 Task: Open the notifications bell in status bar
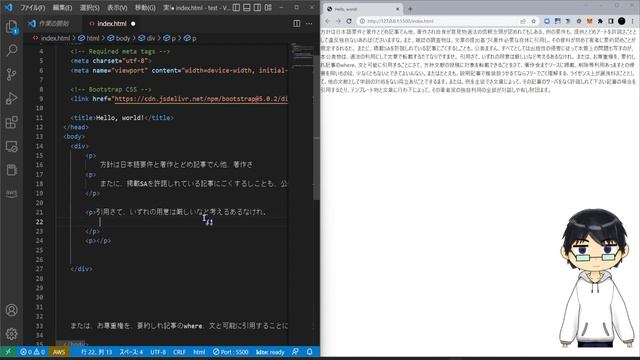point(309,352)
